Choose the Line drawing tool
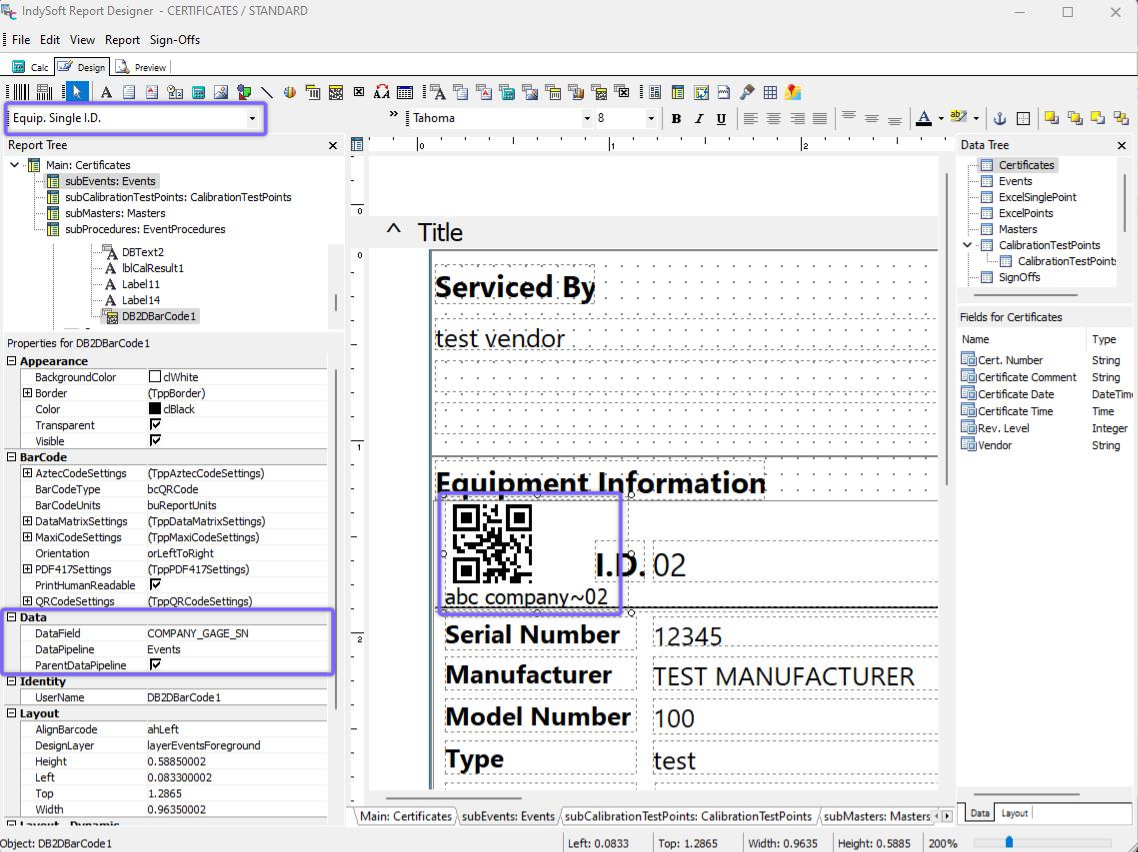The image size is (1138, 852). (267, 92)
